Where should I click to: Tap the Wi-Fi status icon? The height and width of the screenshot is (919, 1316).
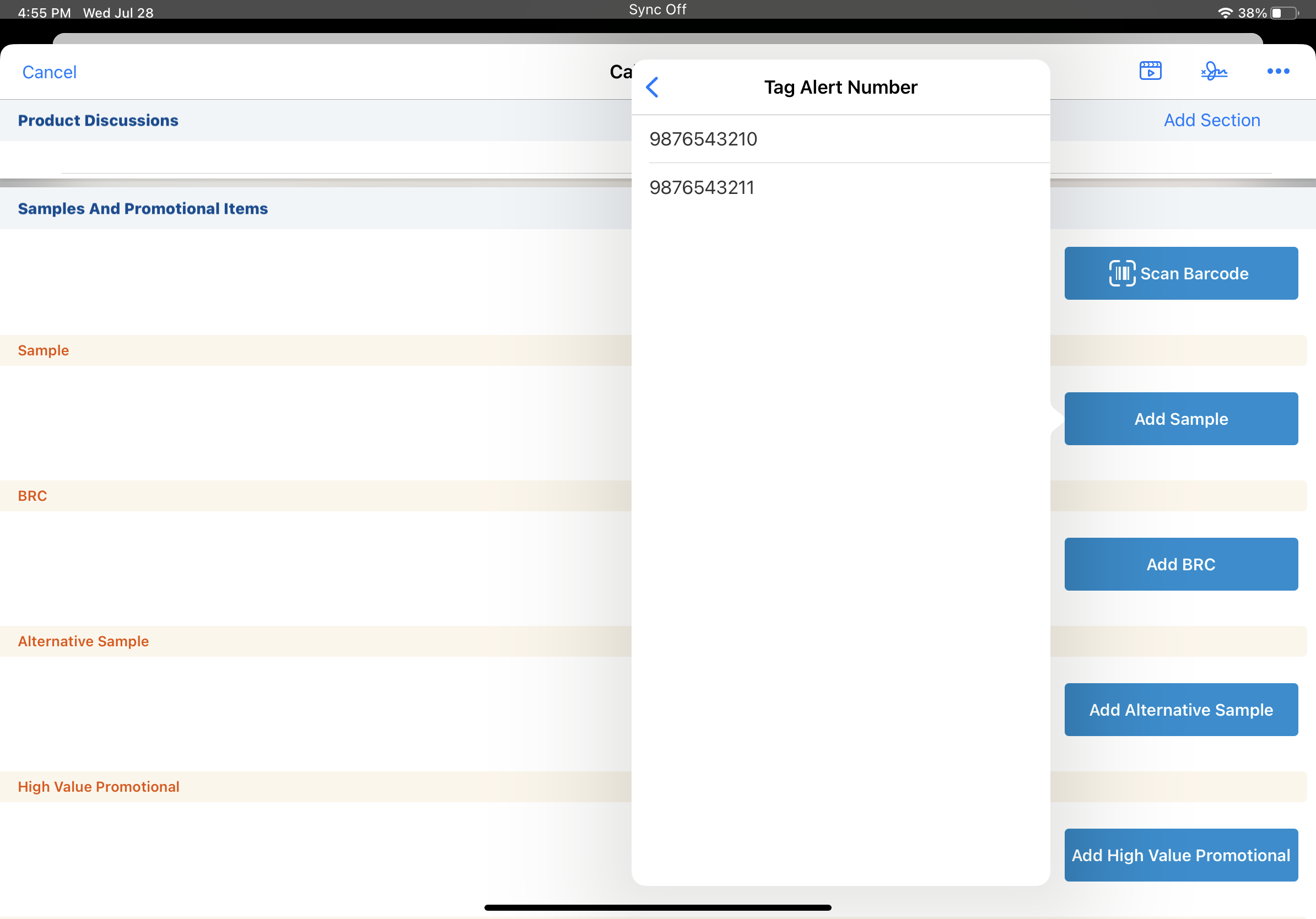(x=1225, y=13)
